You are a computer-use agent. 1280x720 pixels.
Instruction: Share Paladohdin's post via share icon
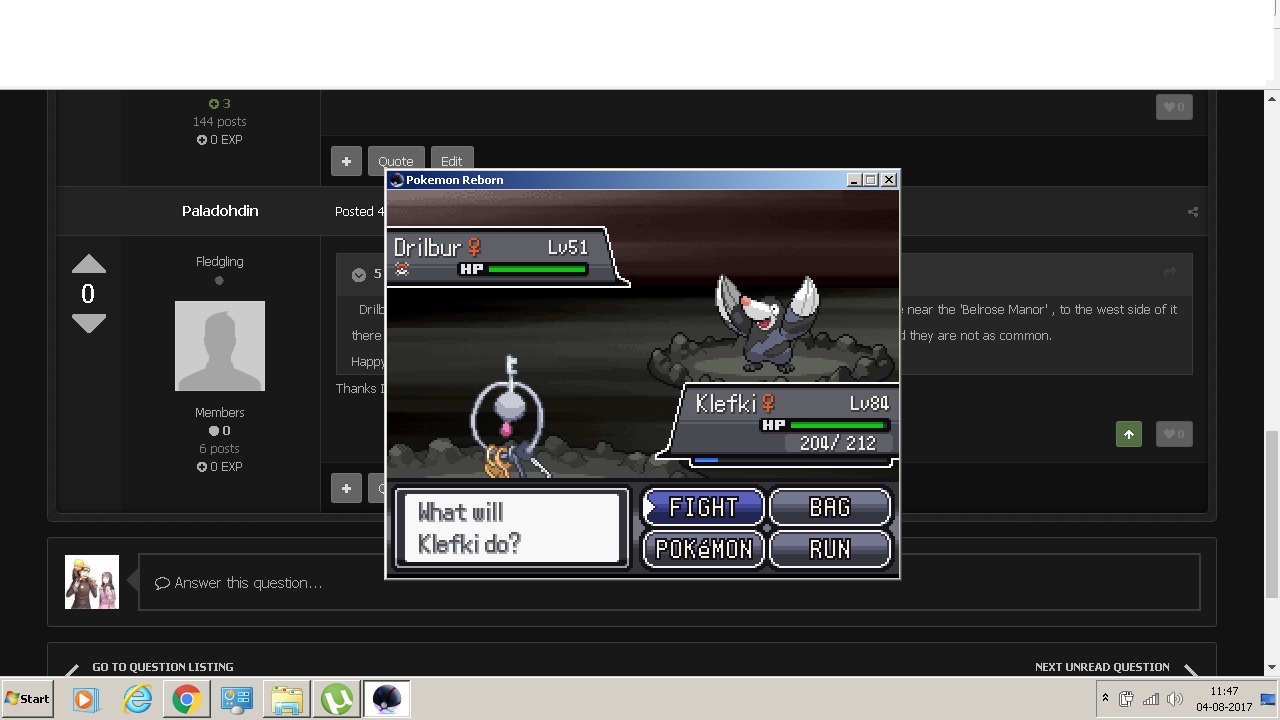(x=1192, y=212)
